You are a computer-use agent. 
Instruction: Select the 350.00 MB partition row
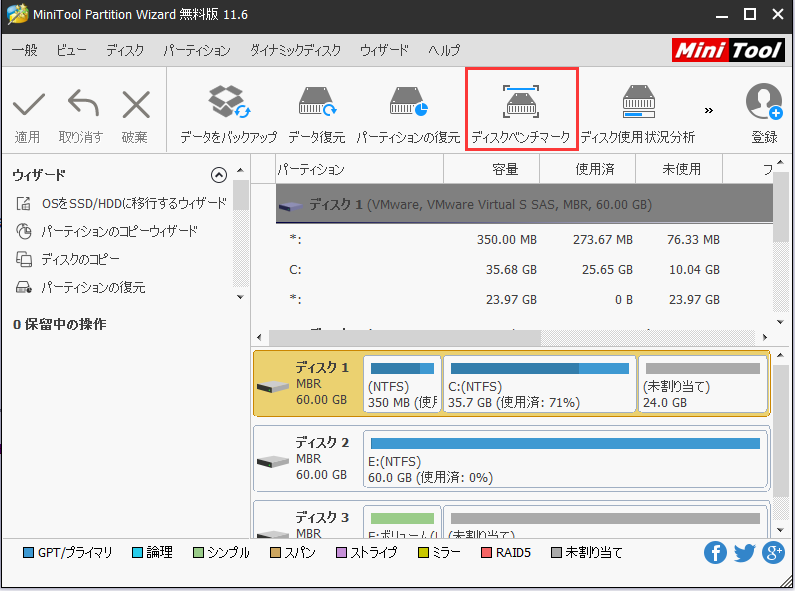point(524,239)
